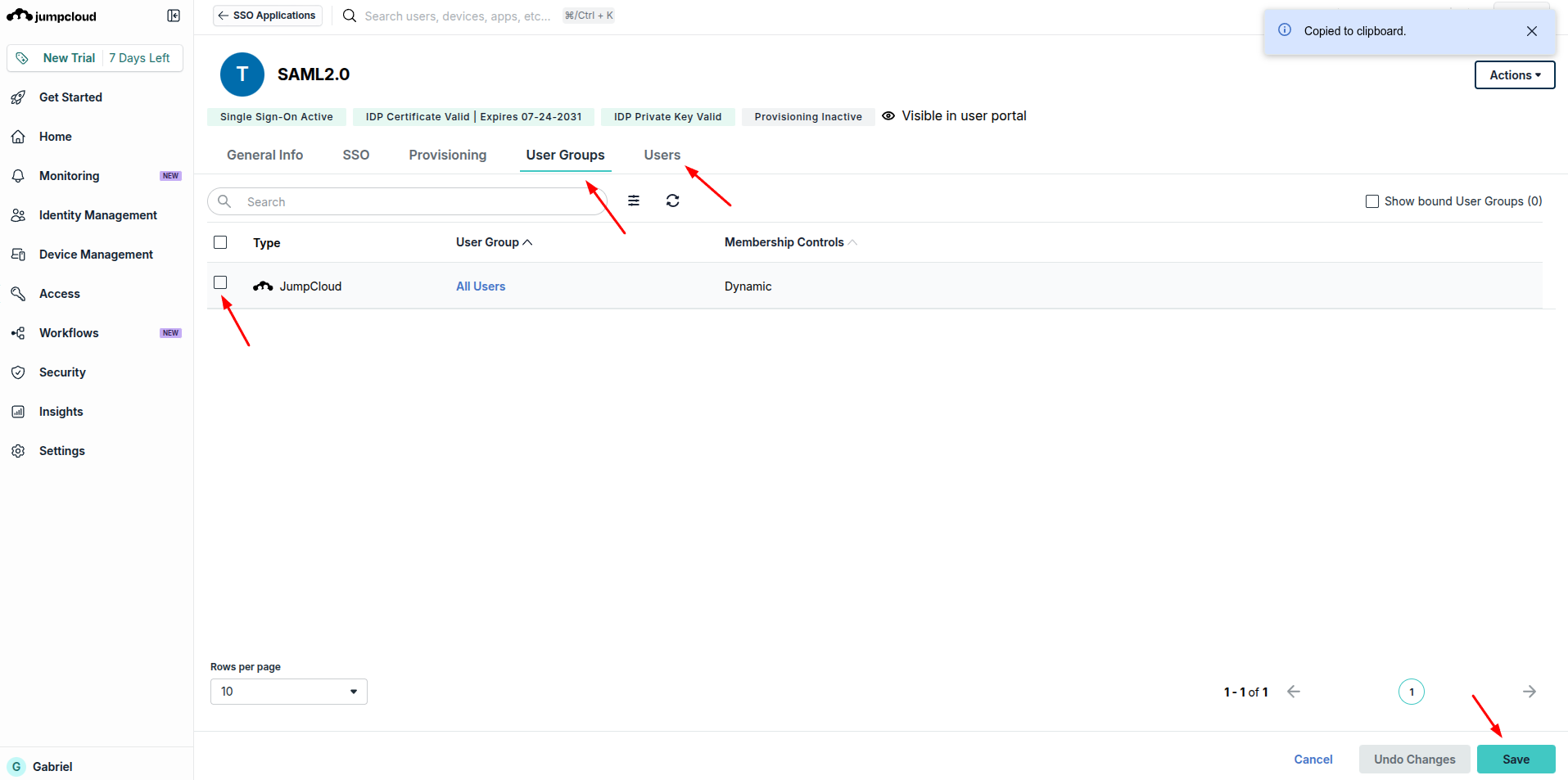Click the Security shield icon
Image resolution: width=1568 pixels, height=780 pixels.
point(18,372)
